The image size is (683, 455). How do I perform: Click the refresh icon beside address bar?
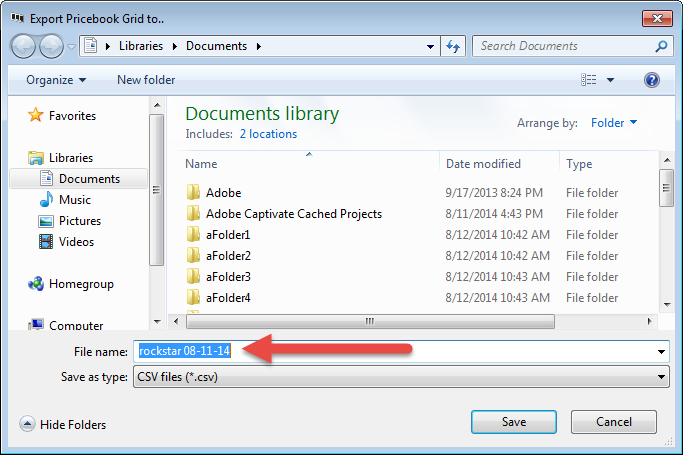454,46
